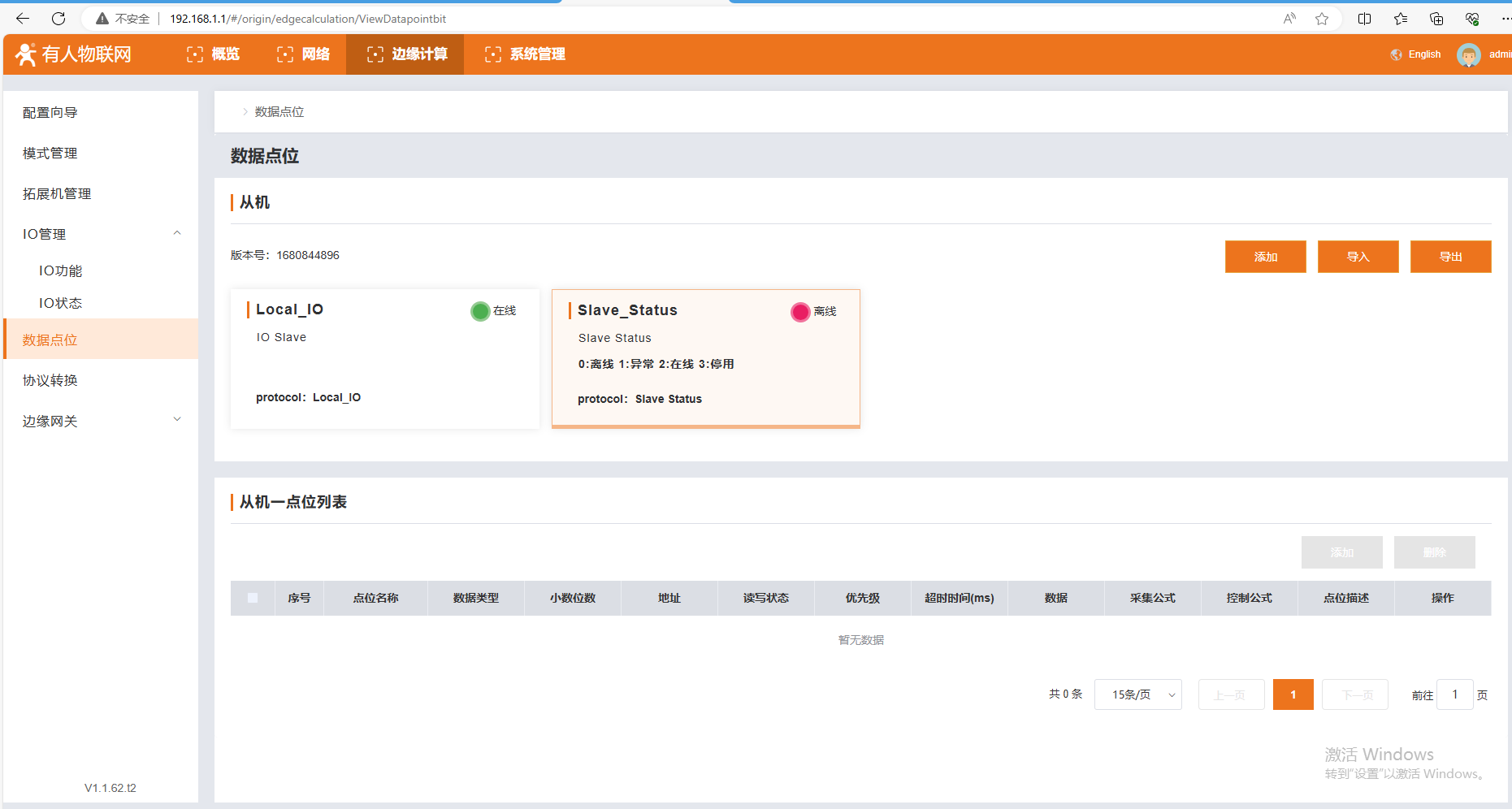Click the 点位名称 column header
Image resolution: width=1512 pixels, height=809 pixels.
pos(376,598)
